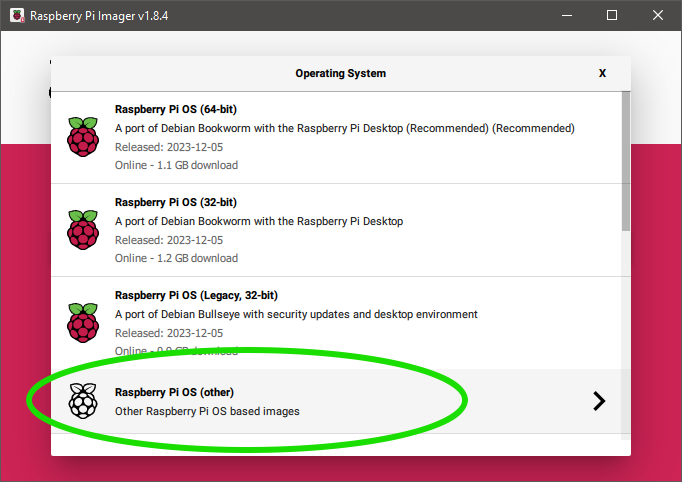
Task: Click the Raspberry Pi Imager title bar icon
Action: tap(17, 16)
